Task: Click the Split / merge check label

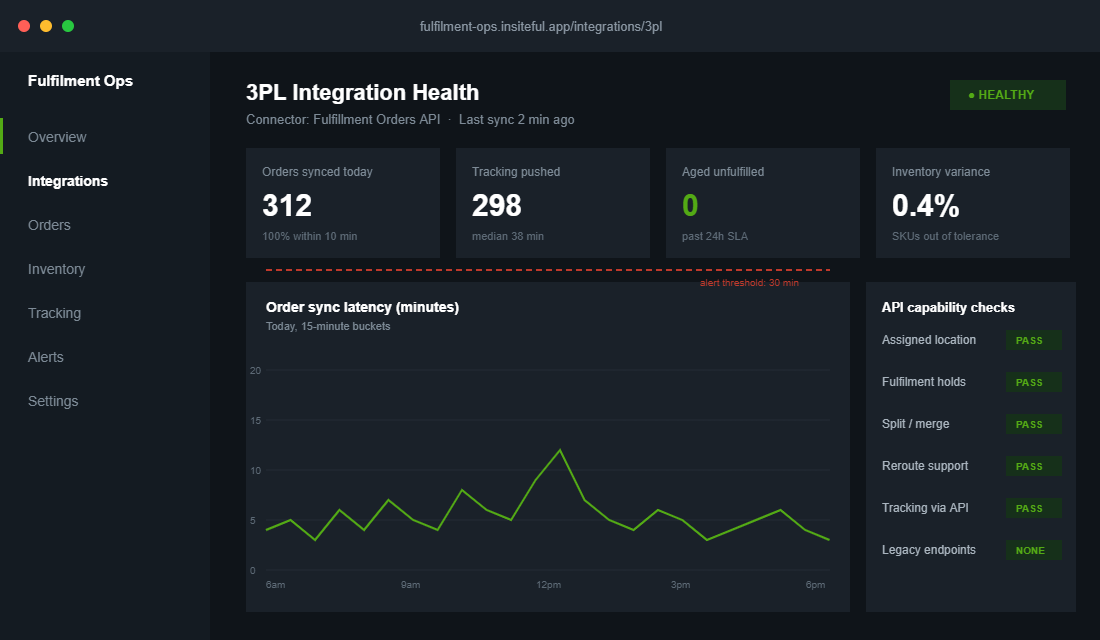Action: (915, 424)
